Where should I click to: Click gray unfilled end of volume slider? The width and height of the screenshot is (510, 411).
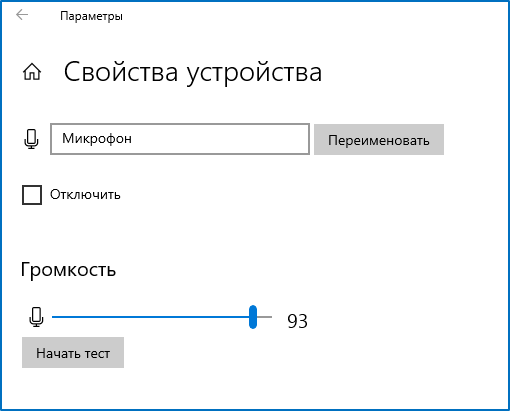pos(265,317)
